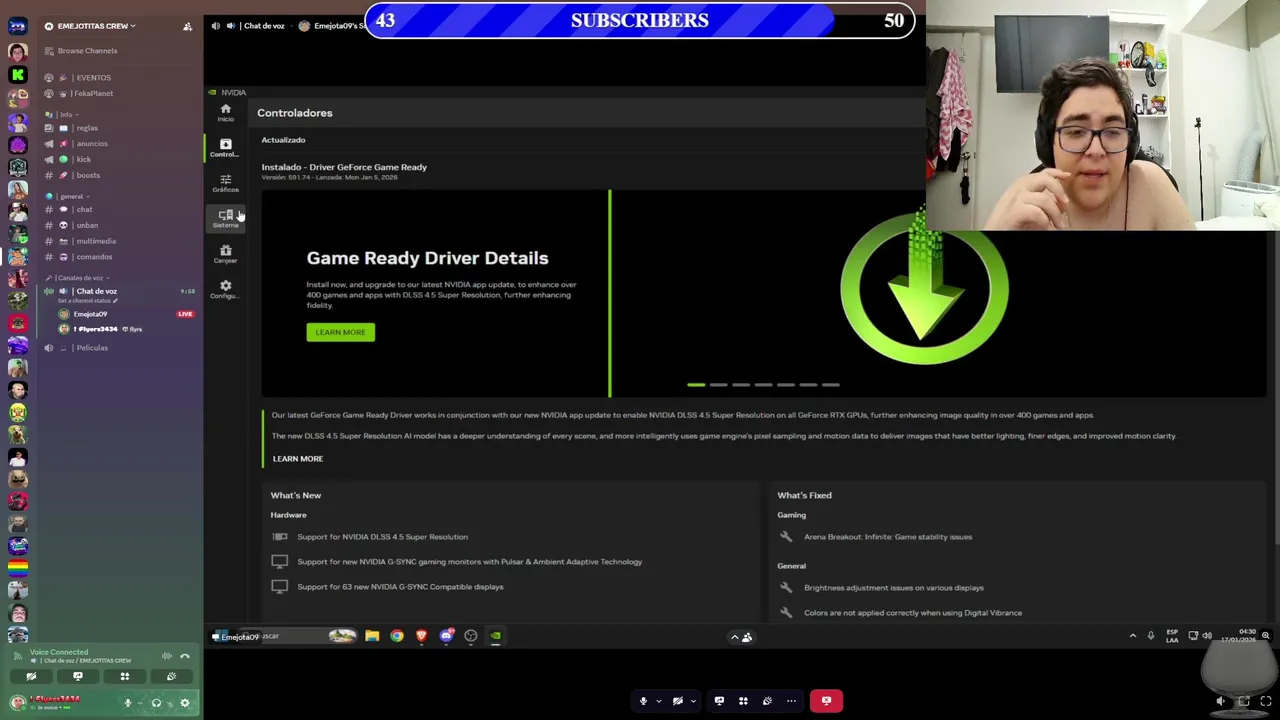The image size is (1280, 720).
Task: Open Google Chrome on streamed taskbar
Action: click(x=397, y=636)
